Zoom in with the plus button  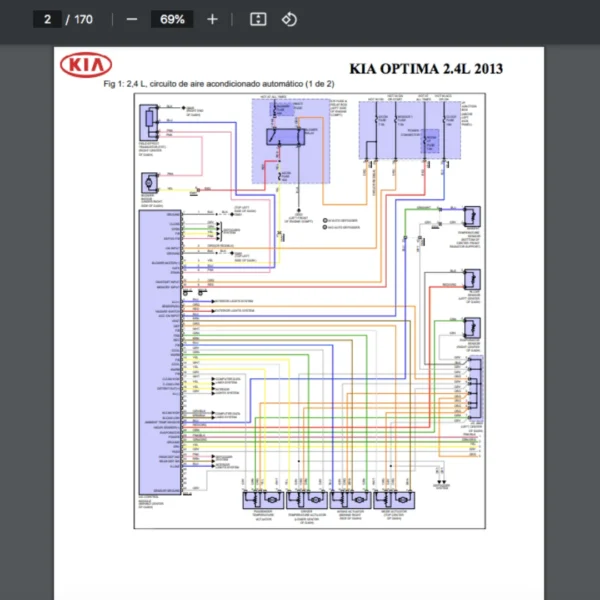pyautogui.click(x=212, y=19)
